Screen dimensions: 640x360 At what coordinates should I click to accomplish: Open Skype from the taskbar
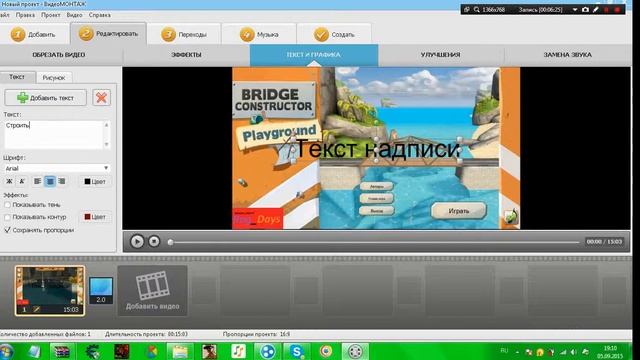[x=297, y=351]
